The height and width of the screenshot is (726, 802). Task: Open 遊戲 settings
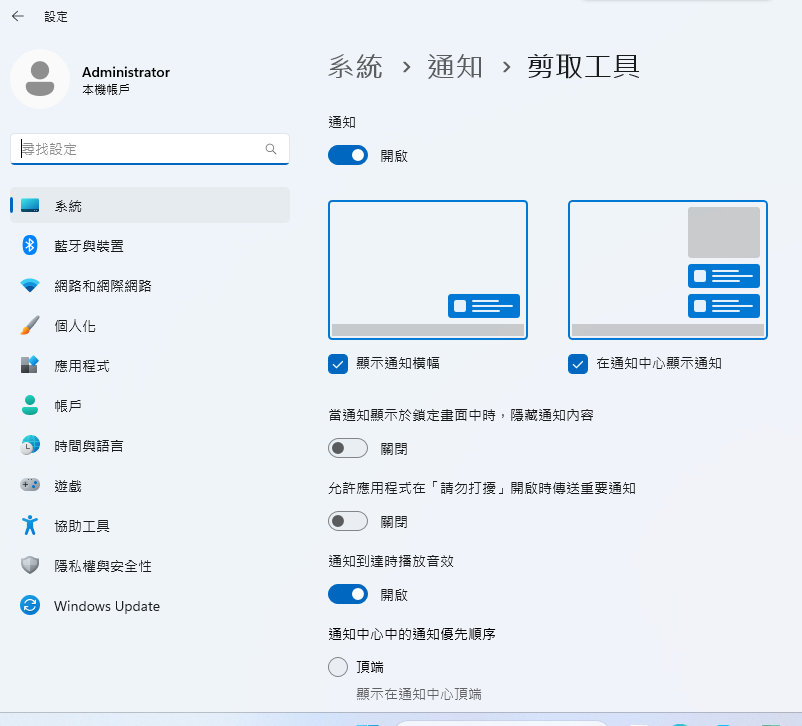tap(150, 485)
